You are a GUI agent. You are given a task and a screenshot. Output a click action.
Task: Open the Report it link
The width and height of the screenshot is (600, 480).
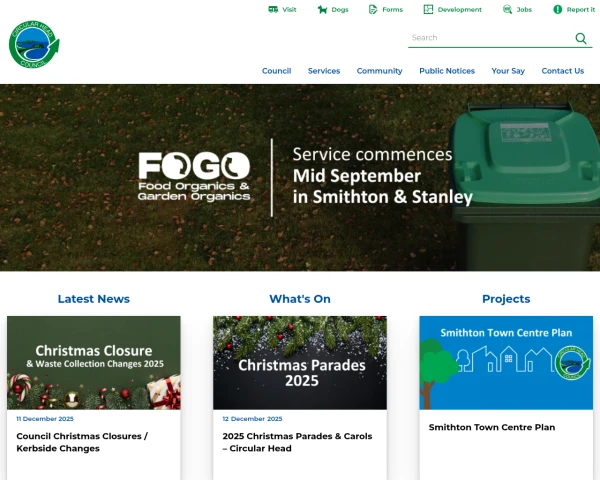point(574,10)
